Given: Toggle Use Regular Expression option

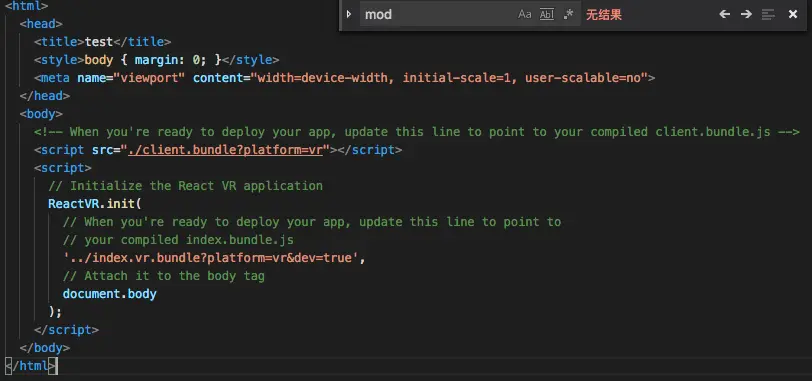Looking at the screenshot, I should [x=569, y=14].
